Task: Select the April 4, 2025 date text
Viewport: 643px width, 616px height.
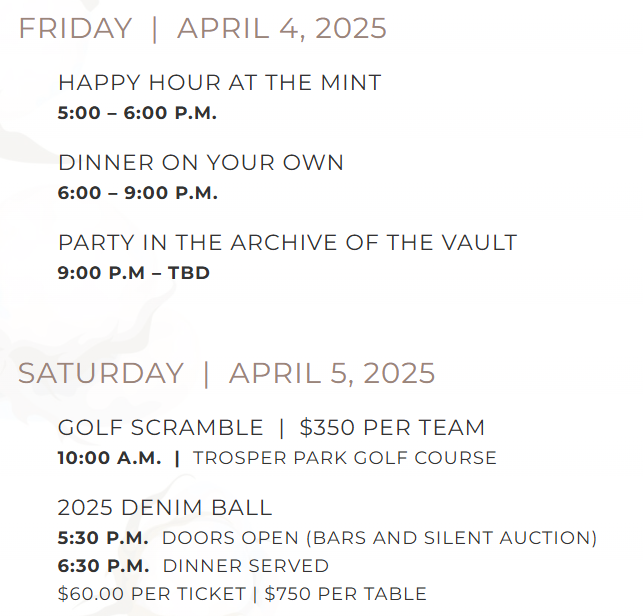Action: tap(282, 28)
